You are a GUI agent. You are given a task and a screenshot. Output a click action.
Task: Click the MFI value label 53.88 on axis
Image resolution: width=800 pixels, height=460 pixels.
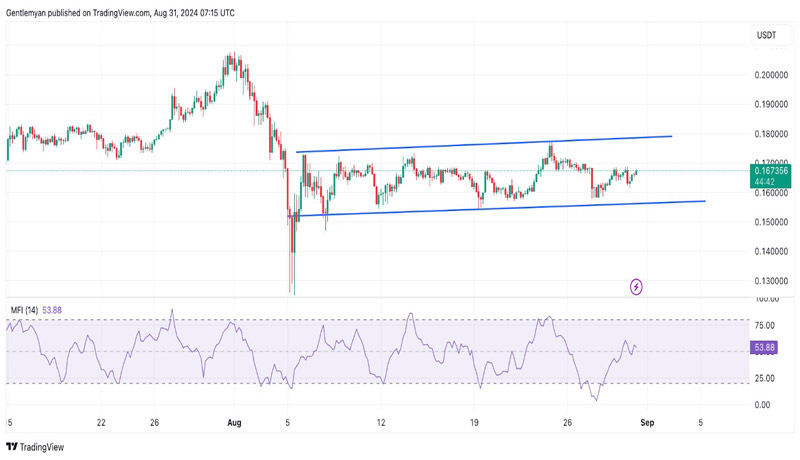[764, 348]
